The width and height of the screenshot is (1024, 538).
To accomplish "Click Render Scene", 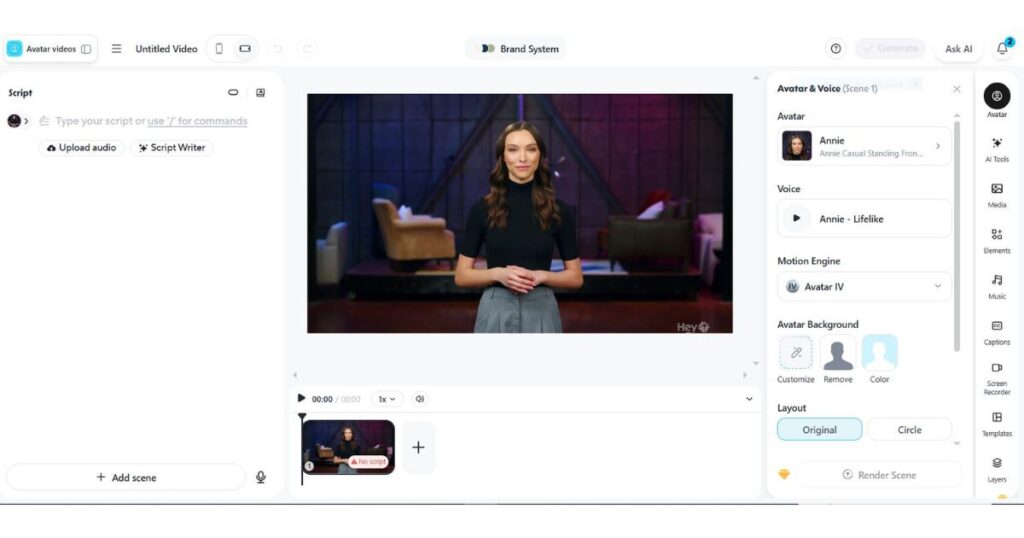I will (879, 475).
